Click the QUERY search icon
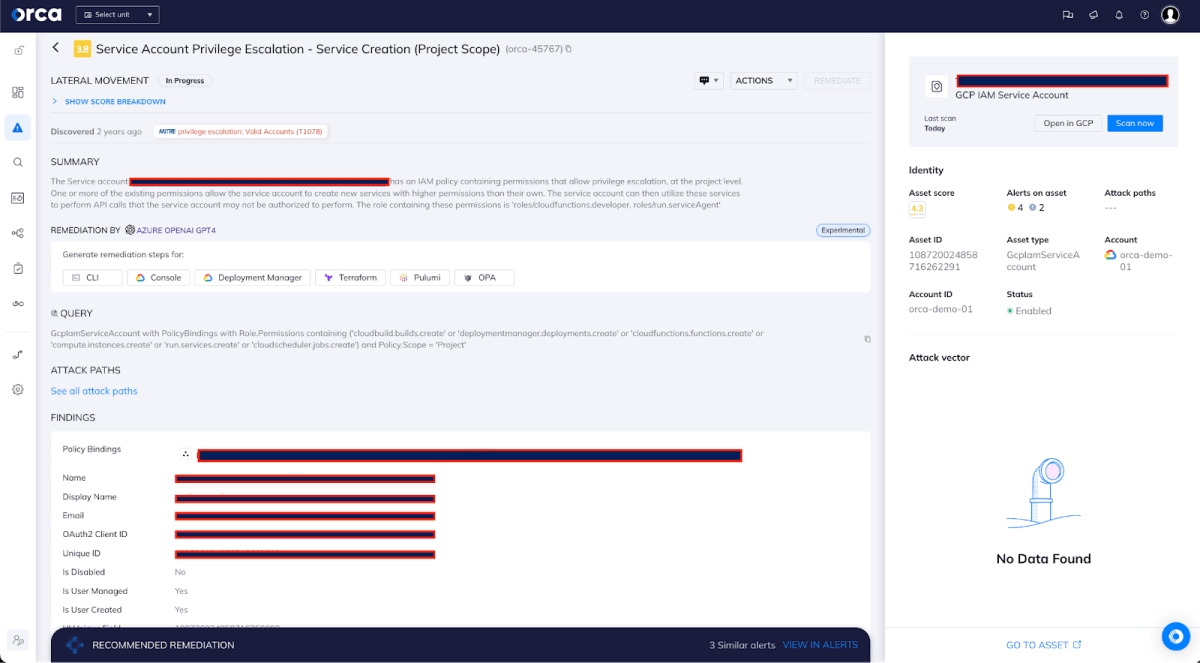 (54, 313)
